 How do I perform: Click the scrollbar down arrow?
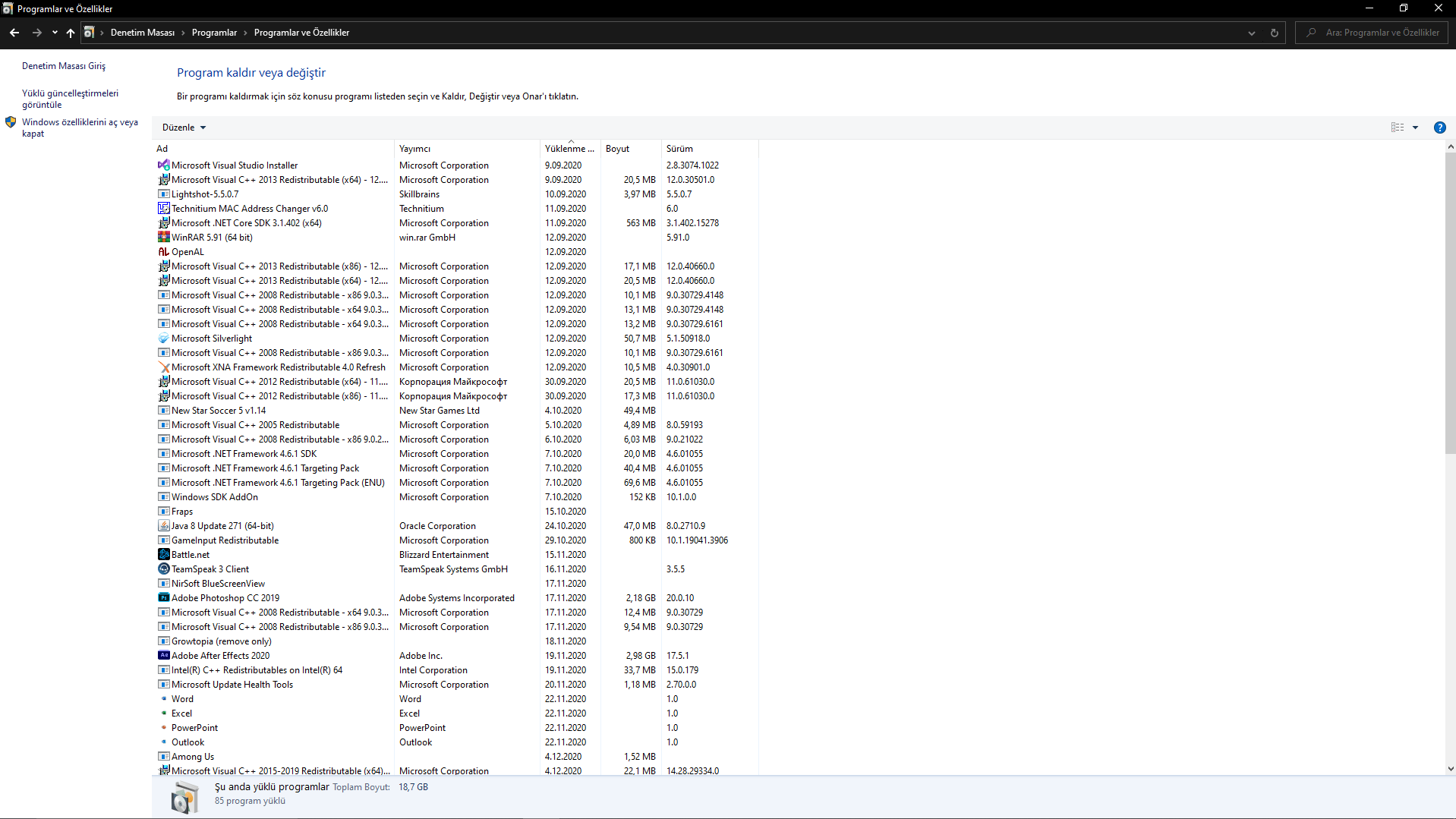pyautogui.click(x=1450, y=769)
